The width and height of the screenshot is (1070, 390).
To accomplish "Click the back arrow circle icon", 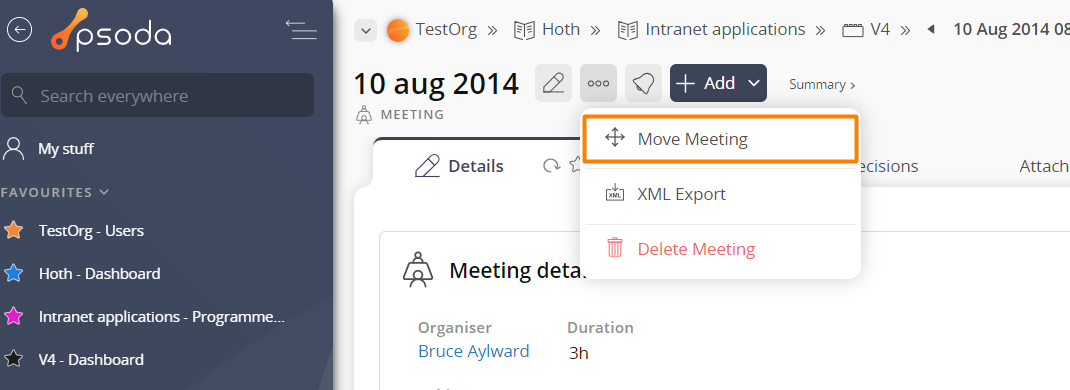I will pyautogui.click(x=19, y=29).
